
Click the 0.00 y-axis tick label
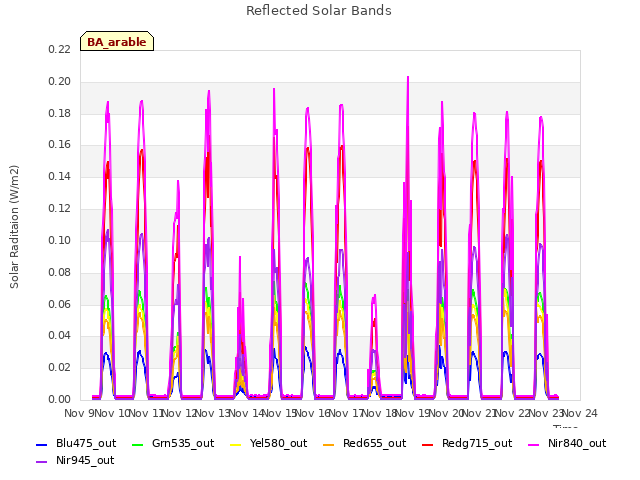tap(59, 399)
